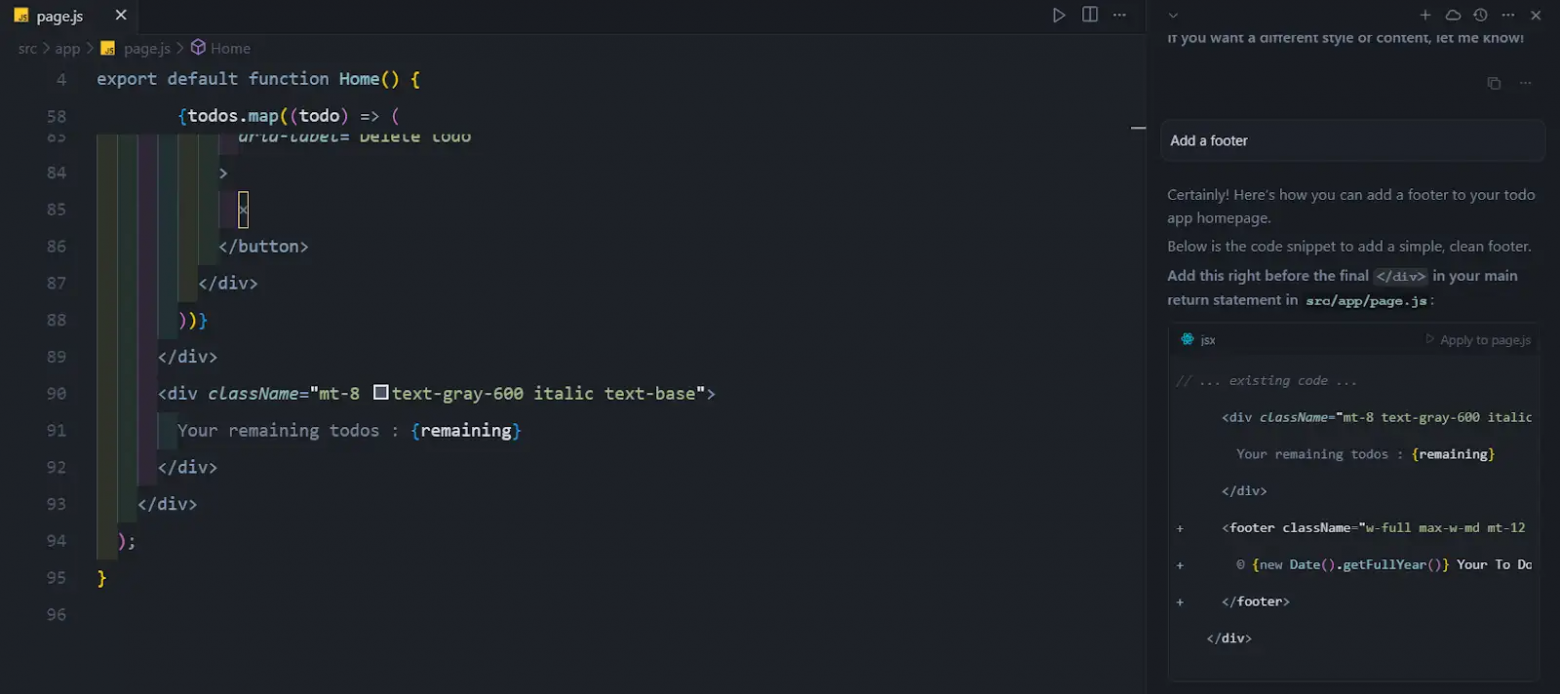Open more options below previous chat response
The image size is (1560, 694).
pyautogui.click(x=1525, y=83)
